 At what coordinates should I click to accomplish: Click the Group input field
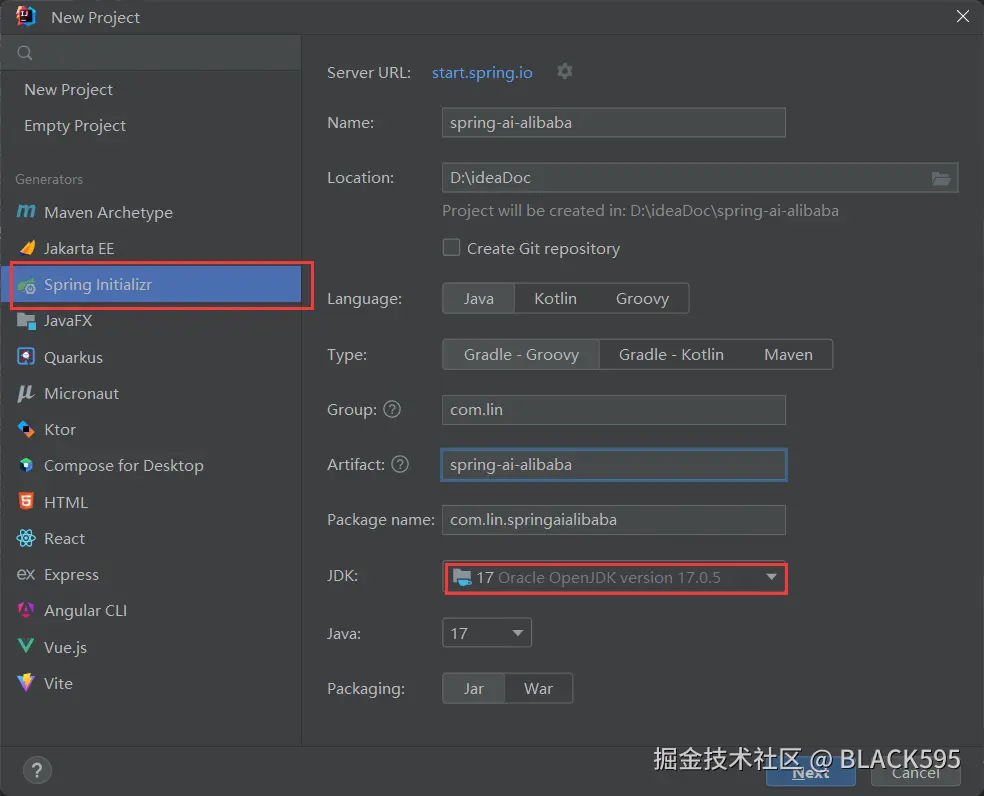(x=614, y=410)
